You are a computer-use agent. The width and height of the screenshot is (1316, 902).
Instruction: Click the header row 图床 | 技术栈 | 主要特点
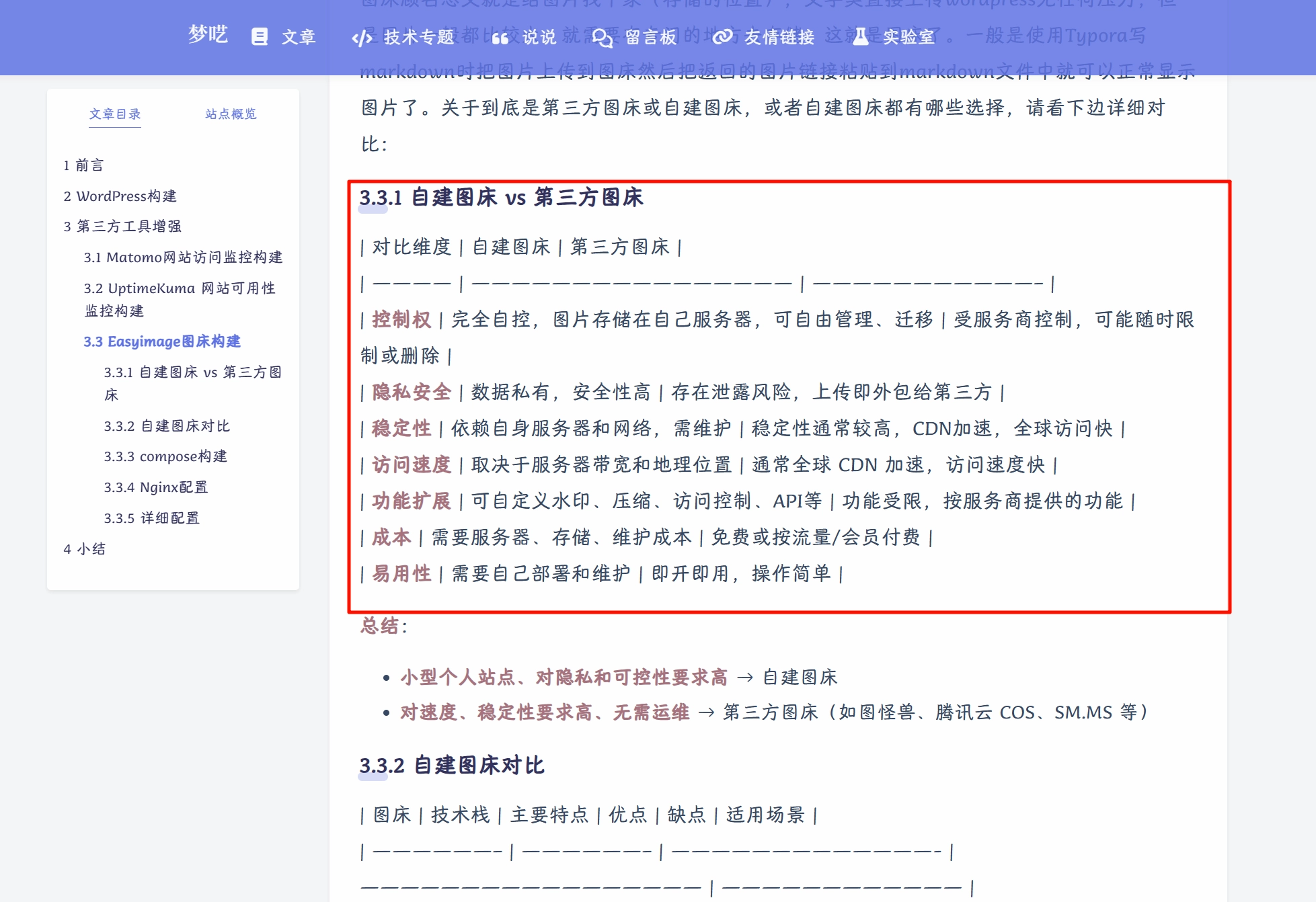click(x=588, y=815)
